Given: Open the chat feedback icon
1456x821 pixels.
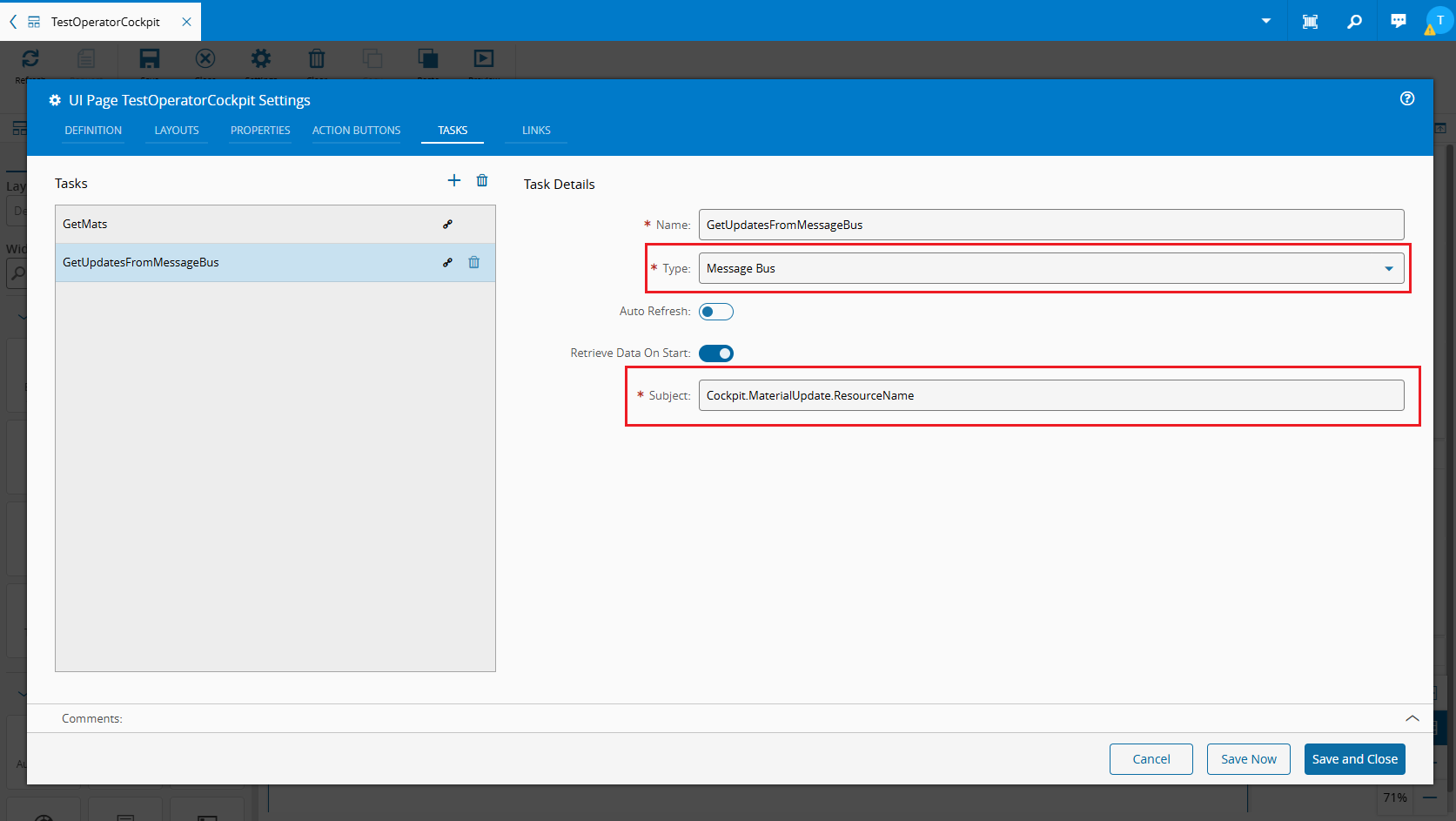Looking at the screenshot, I should 1398,22.
